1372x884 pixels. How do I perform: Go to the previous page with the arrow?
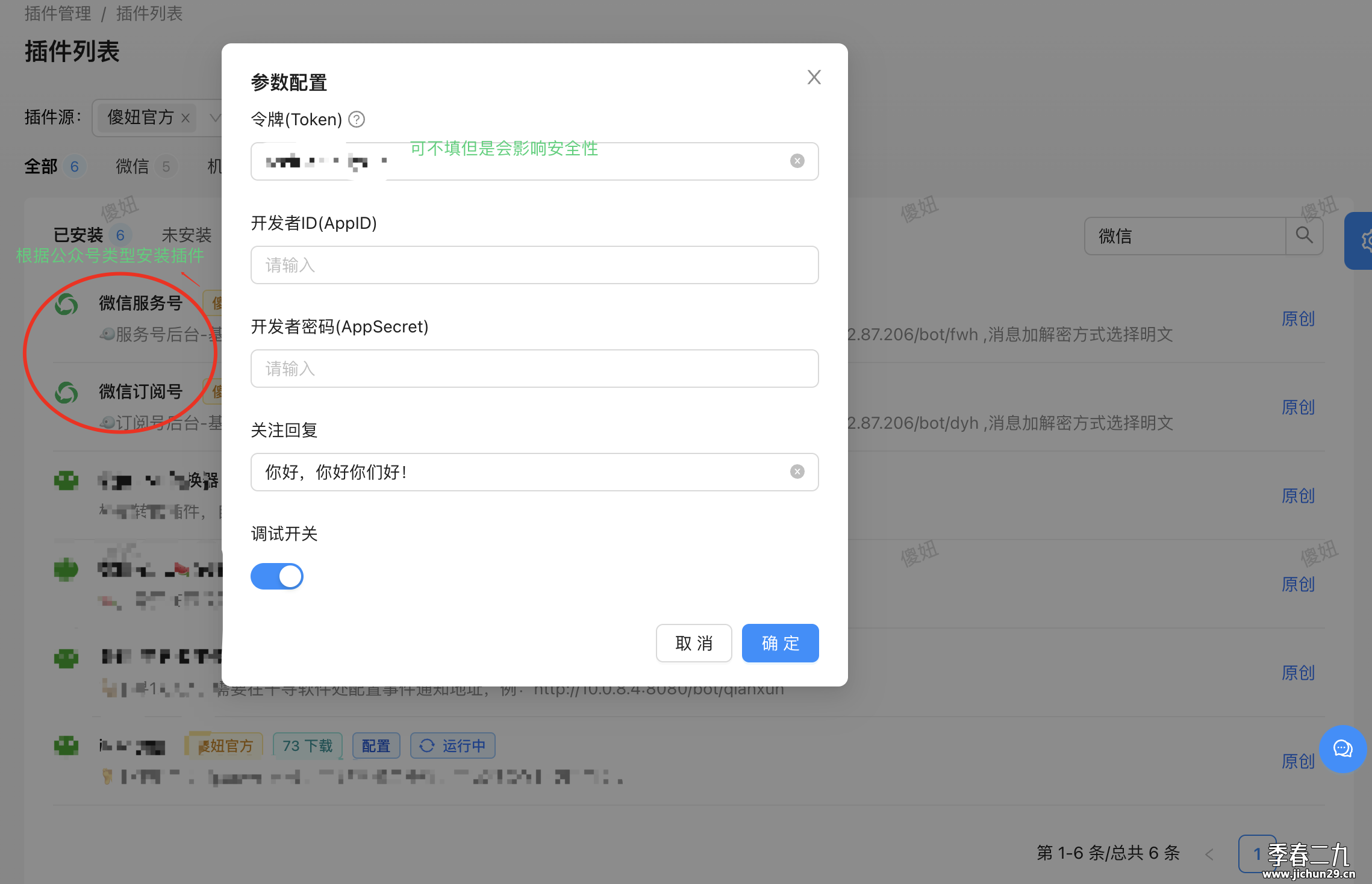click(x=1209, y=854)
